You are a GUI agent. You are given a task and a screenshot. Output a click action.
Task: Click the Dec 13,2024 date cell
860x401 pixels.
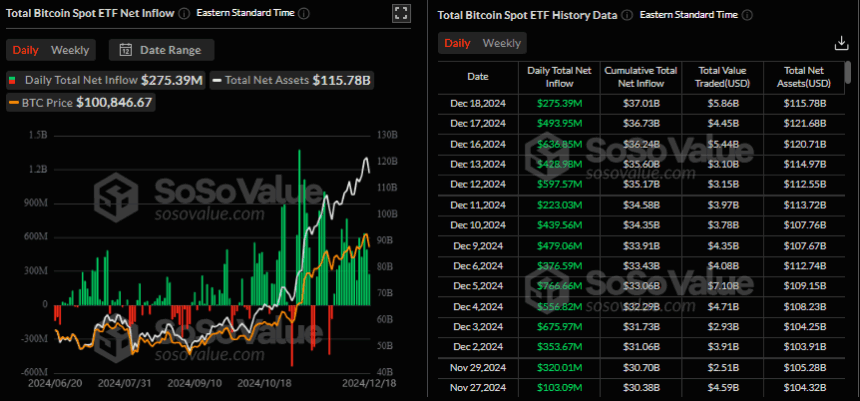coord(478,164)
